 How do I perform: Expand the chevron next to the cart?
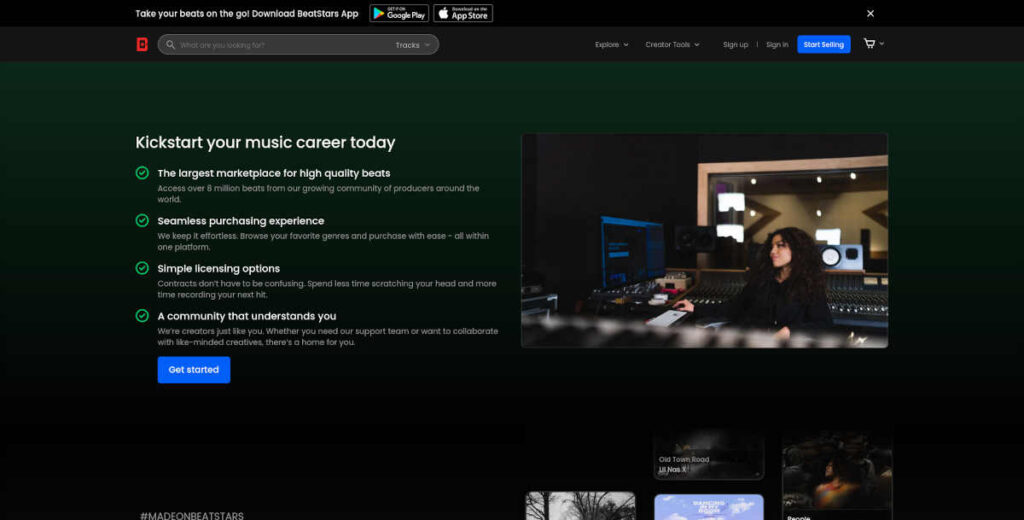tap(882, 44)
